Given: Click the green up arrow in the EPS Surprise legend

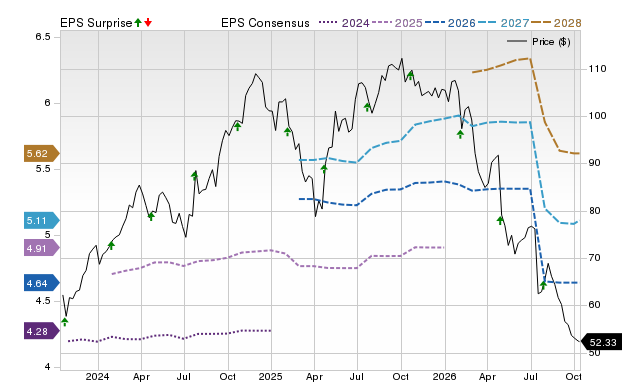Looking at the screenshot, I should pos(138,23).
